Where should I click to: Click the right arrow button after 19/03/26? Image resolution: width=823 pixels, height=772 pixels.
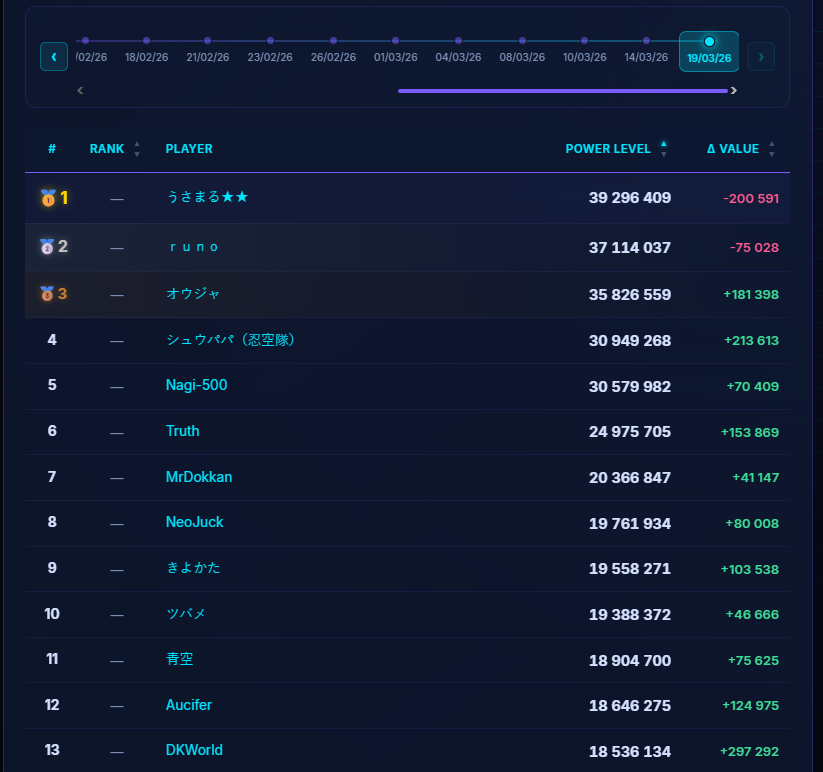pyautogui.click(x=760, y=57)
